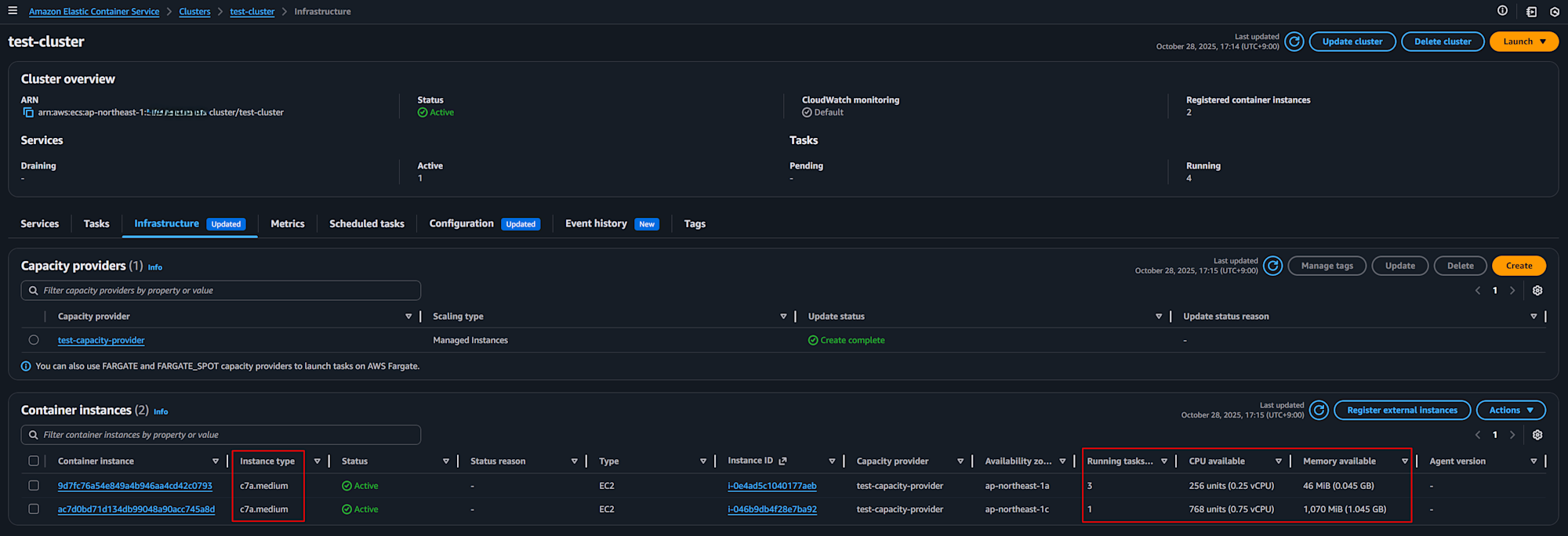
Task: Open the Clusters breadcrumb link
Action: coord(194,12)
